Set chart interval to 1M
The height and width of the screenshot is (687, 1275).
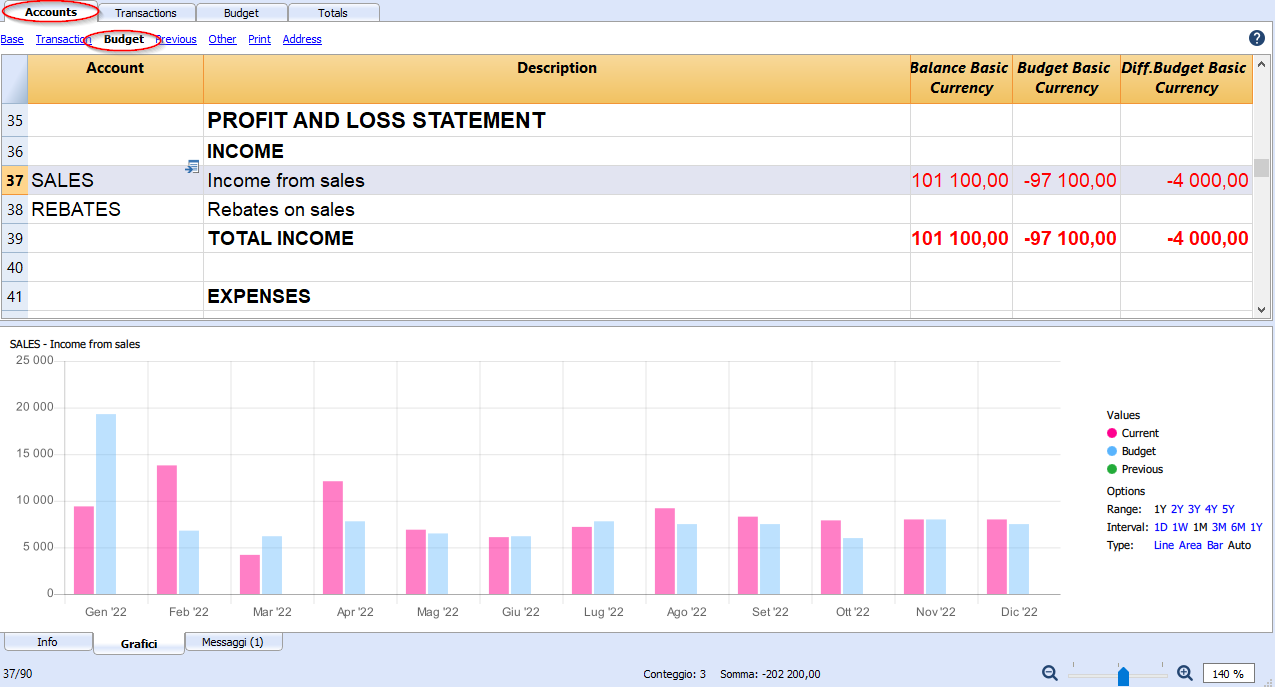point(1200,527)
